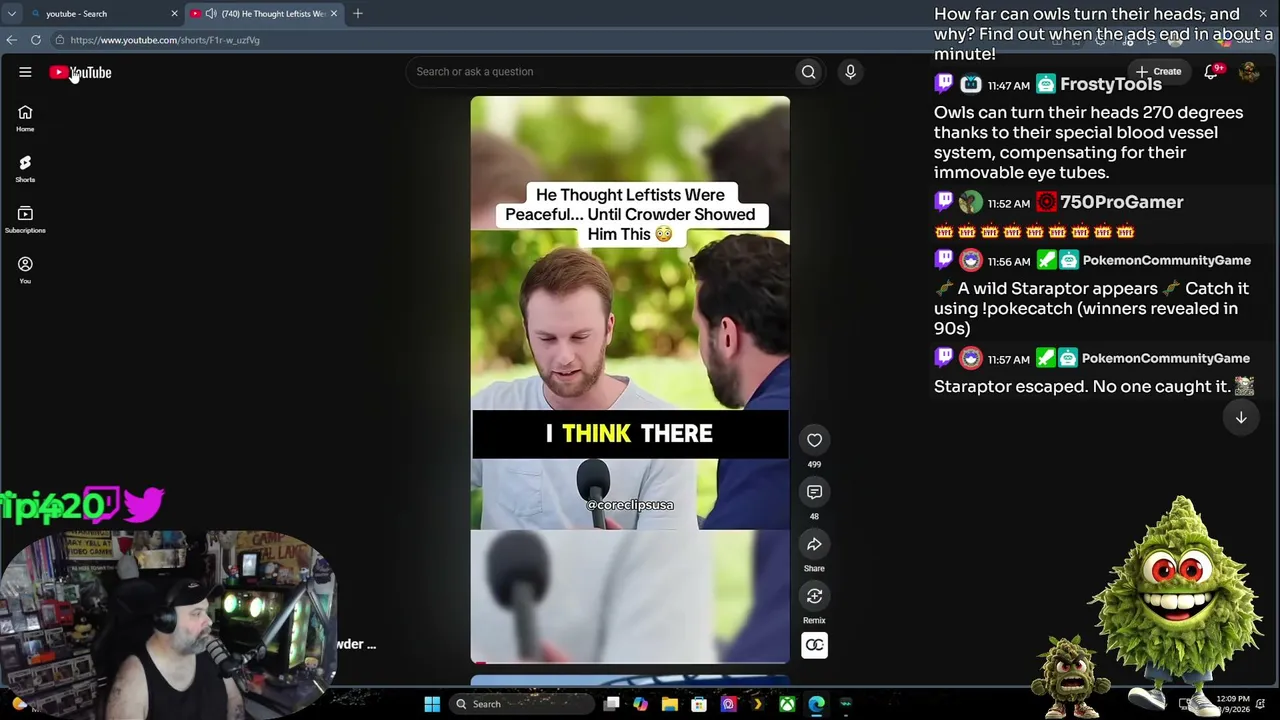Share the Short video
Image resolution: width=1280 pixels, height=720 pixels.
pyautogui.click(x=814, y=544)
